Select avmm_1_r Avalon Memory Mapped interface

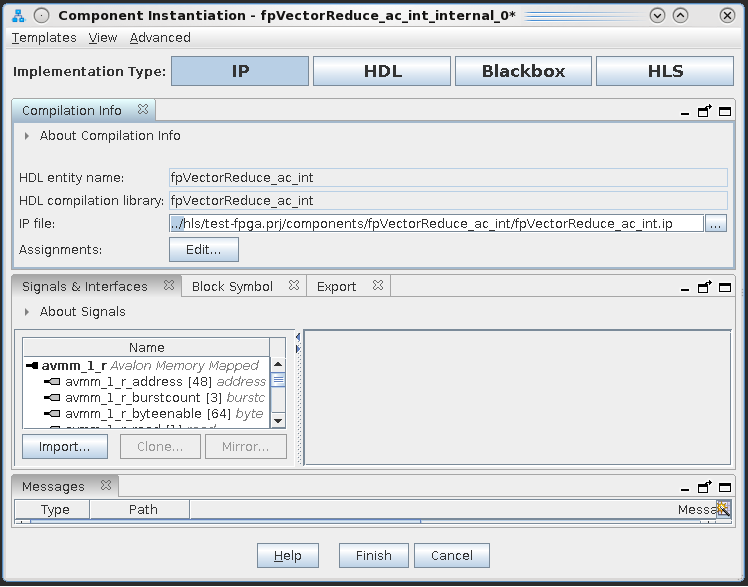(x=146, y=366)
